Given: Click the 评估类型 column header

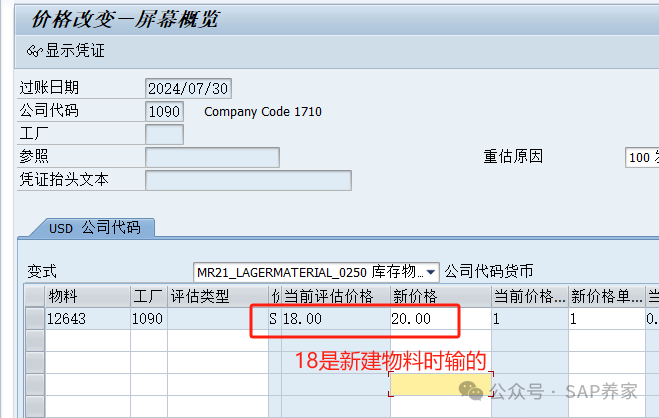Looking at the screenshot, I should click(218, 297).
